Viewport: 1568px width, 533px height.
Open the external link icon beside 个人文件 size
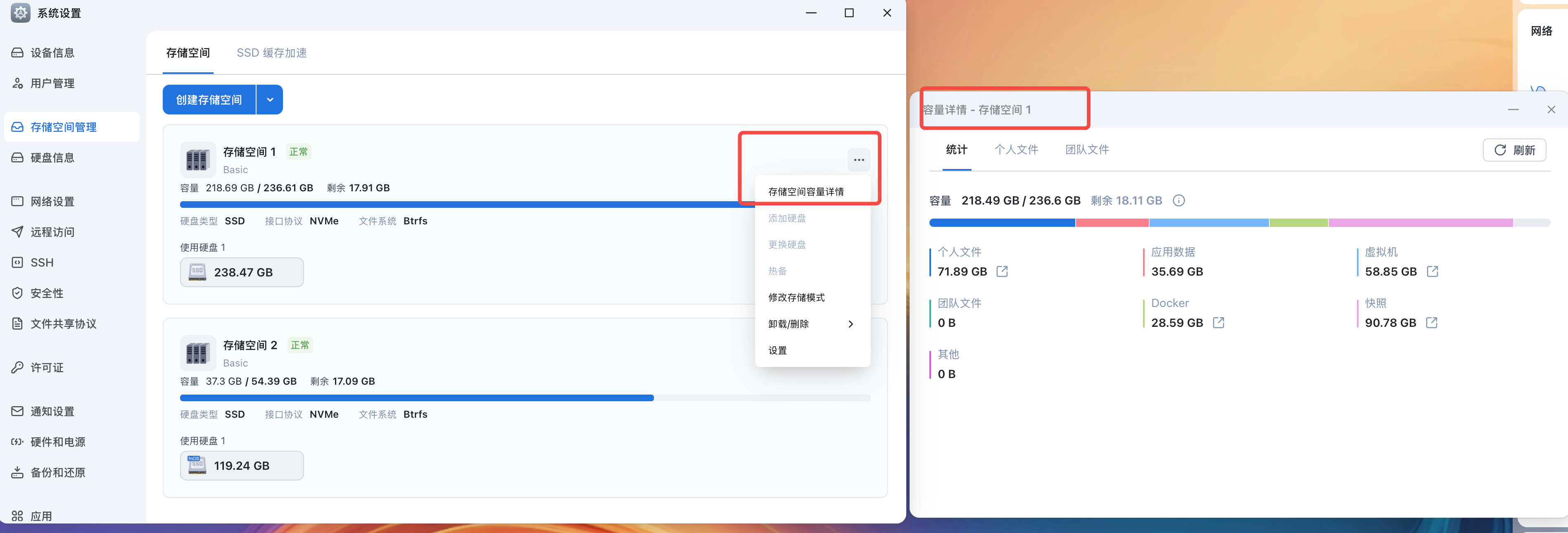[1002, 272]
